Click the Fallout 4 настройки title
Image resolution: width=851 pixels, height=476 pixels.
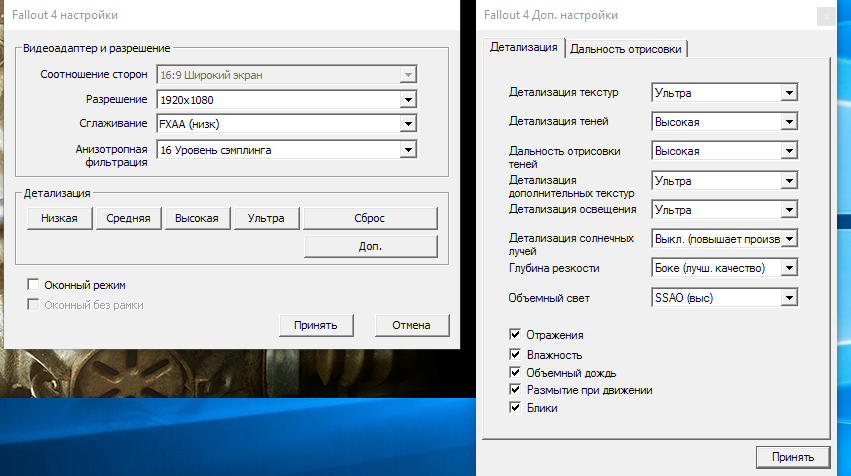coord(65,15)
